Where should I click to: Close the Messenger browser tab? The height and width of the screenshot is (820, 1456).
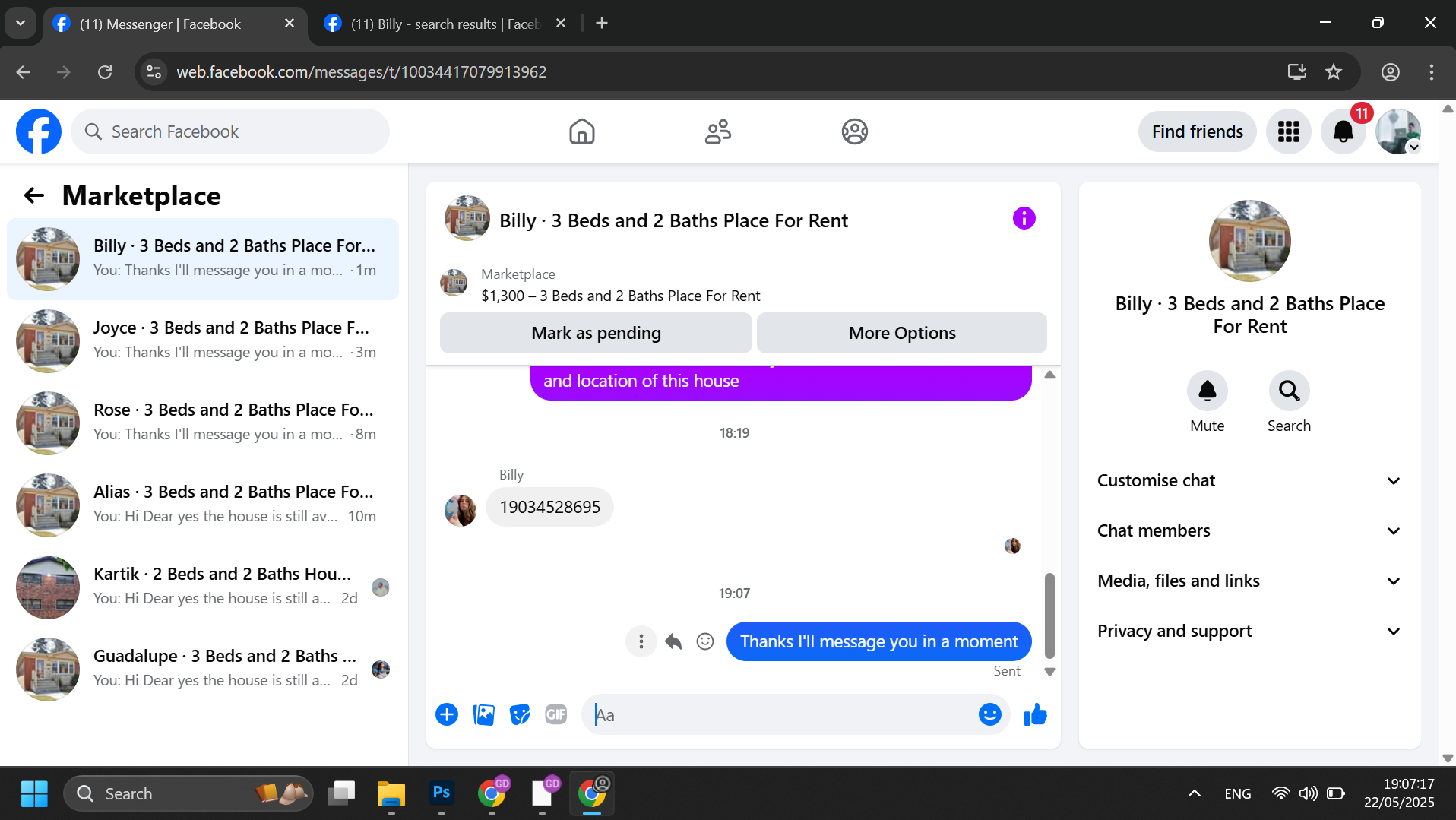[x=289, y=24]
